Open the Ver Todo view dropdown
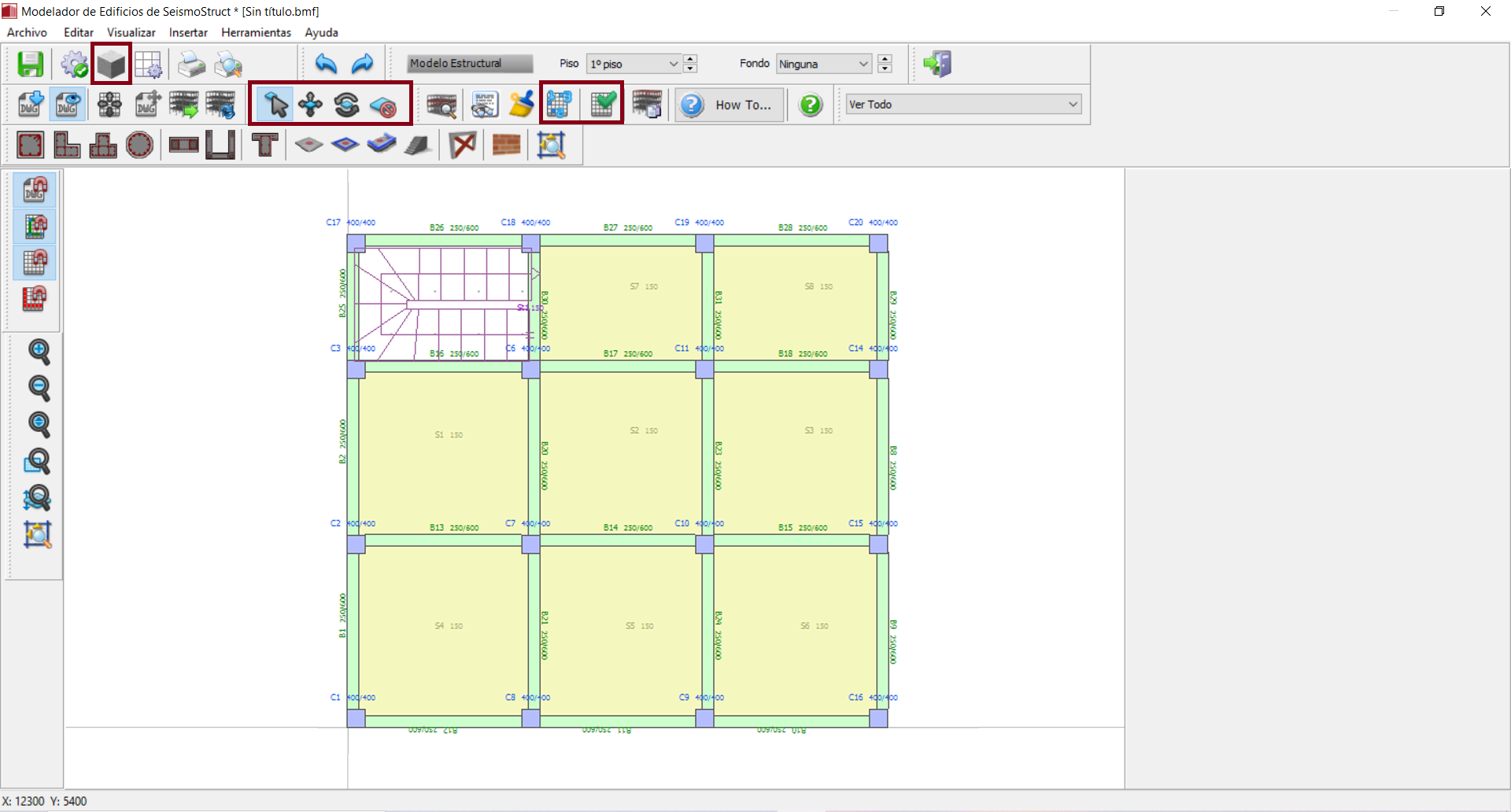1511x812 pixels. click(x=963, y=105)
